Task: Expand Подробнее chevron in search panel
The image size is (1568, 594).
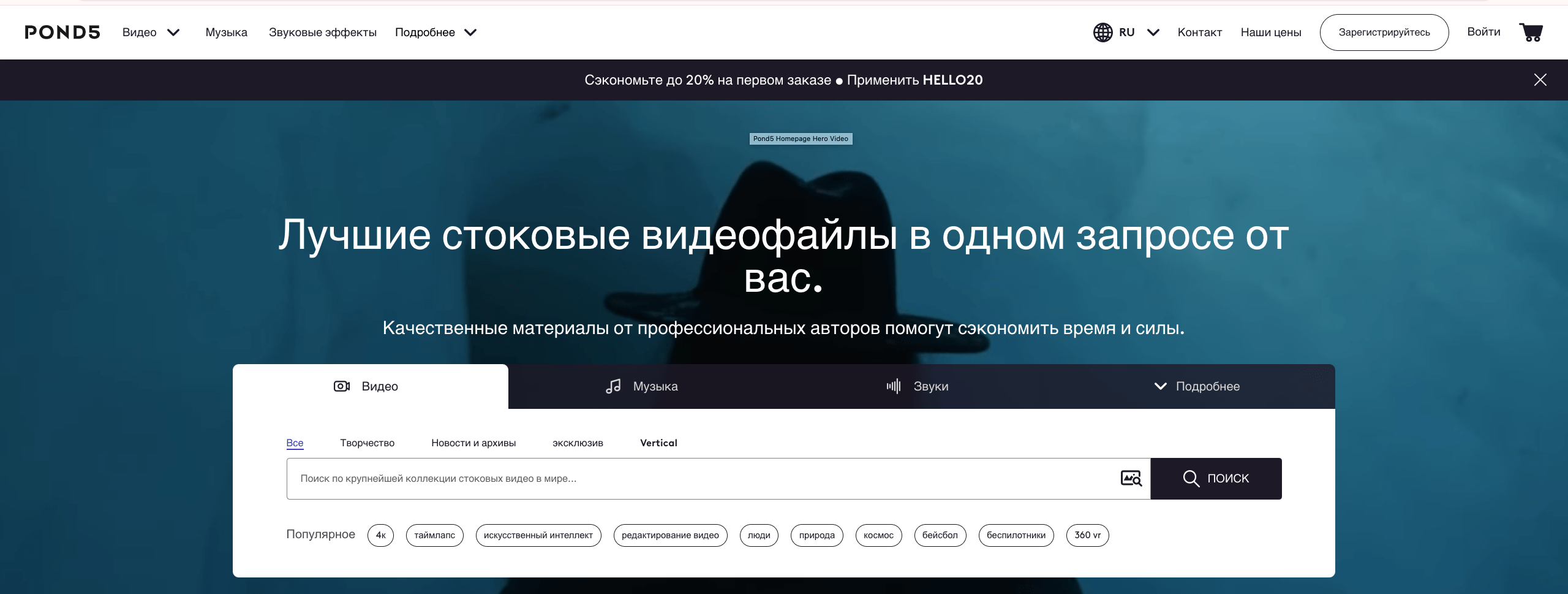Action: [1160, 386]
